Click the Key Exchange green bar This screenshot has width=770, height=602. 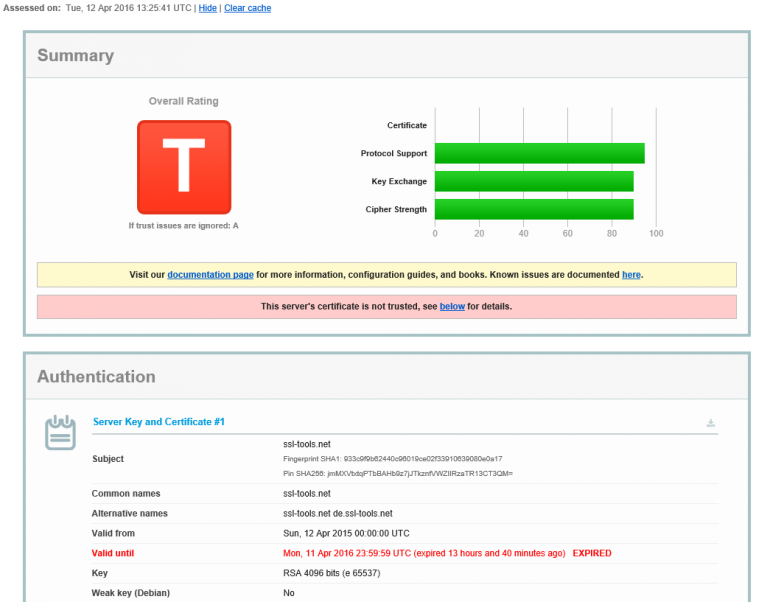[x=534, y=181]
